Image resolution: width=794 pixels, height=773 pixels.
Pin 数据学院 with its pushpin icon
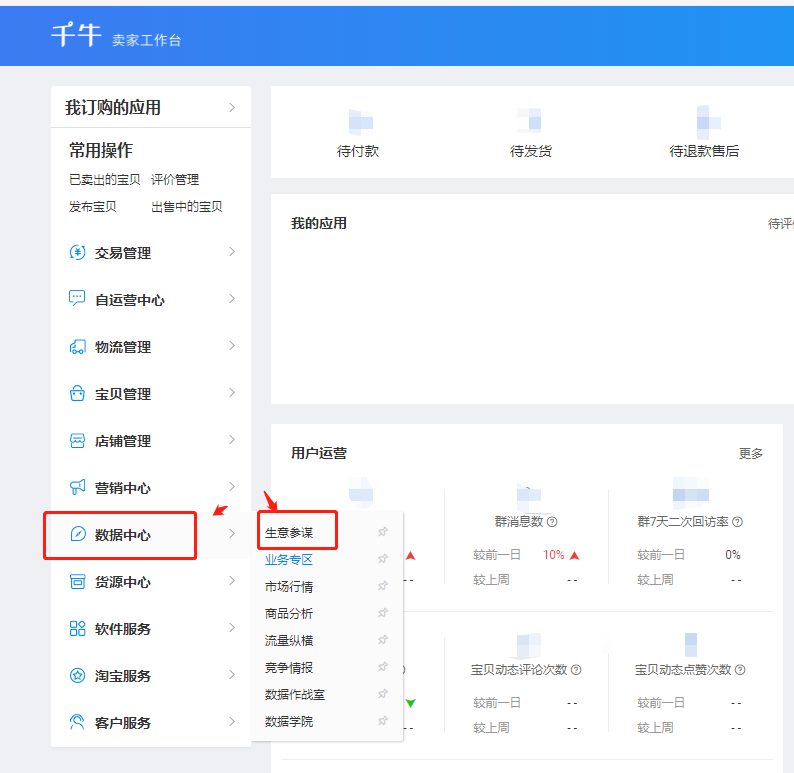click(383, 720)
